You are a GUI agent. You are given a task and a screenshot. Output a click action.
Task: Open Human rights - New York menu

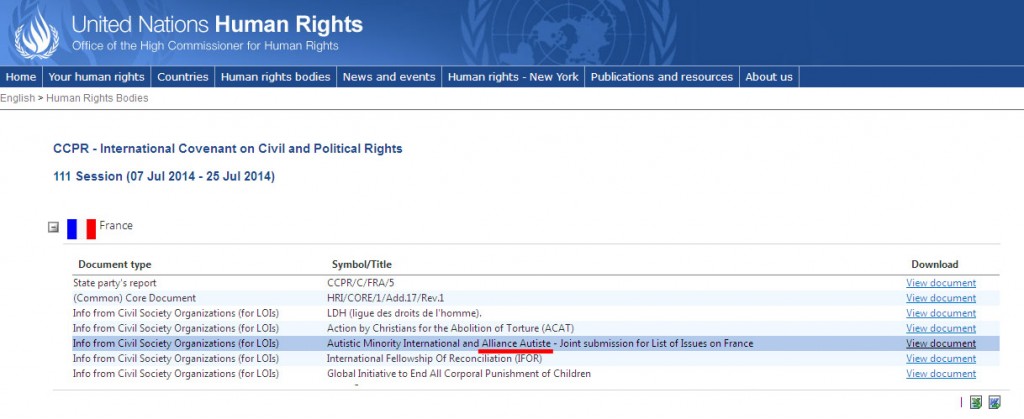coord(513,77)
